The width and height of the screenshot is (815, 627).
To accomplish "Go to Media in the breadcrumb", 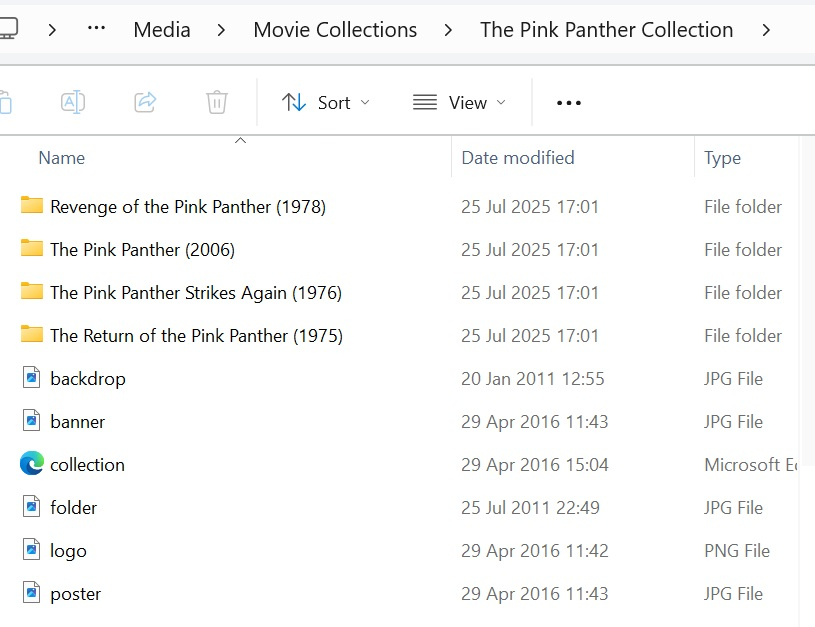I will (162, 30).
